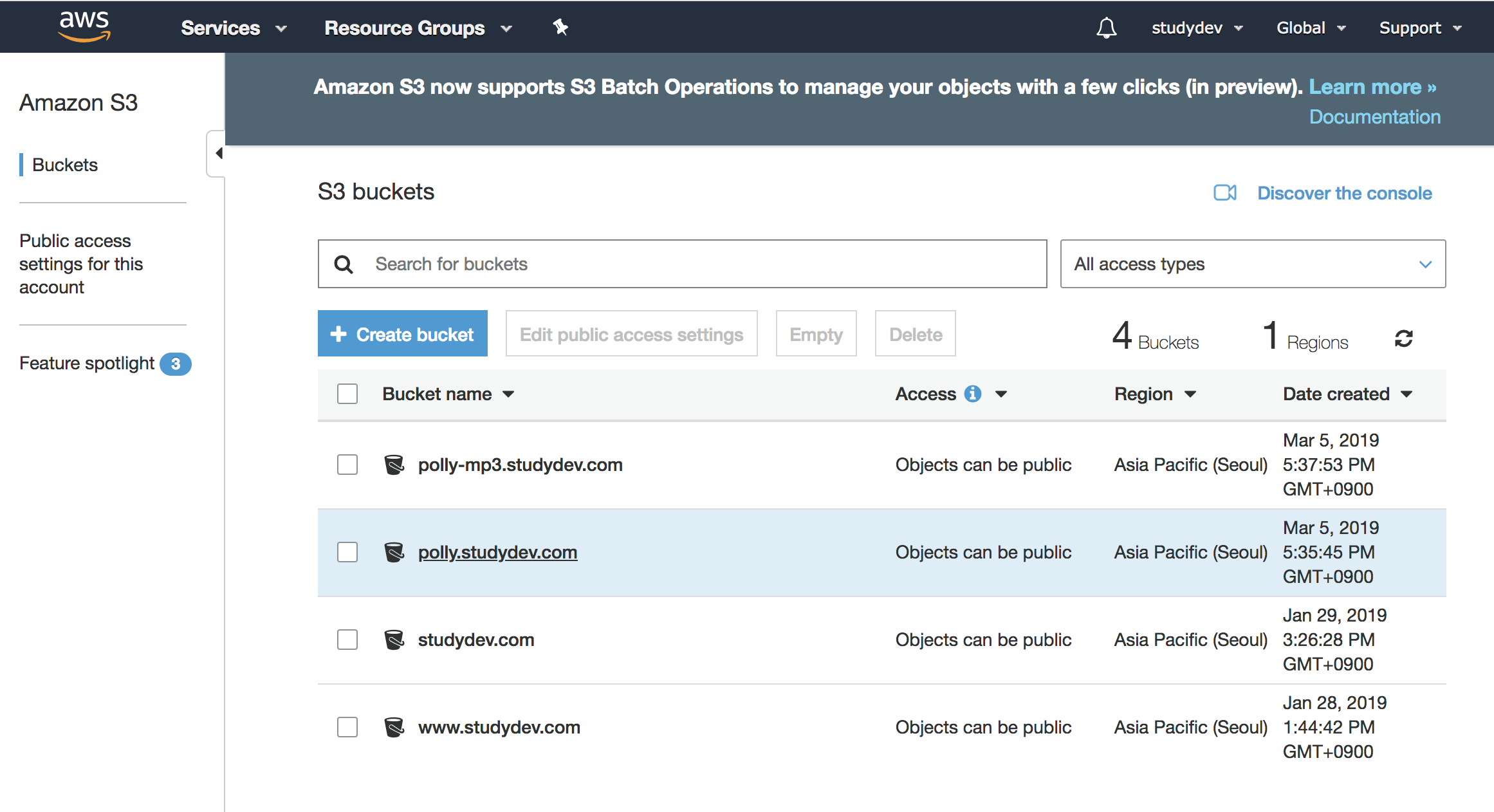Refresh the bucket list
Viewport: 1494px width, 812px height.
[1403, 338]
